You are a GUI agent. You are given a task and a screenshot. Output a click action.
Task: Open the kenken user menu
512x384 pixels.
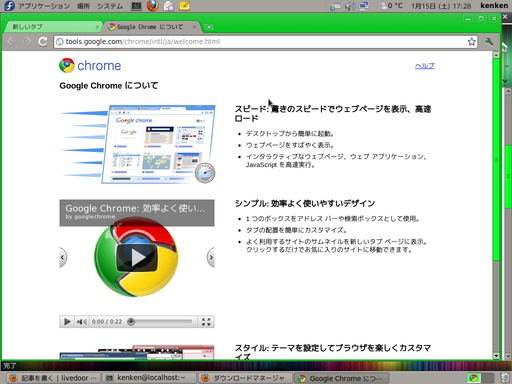pyautogui.click(x=494, y=6)
